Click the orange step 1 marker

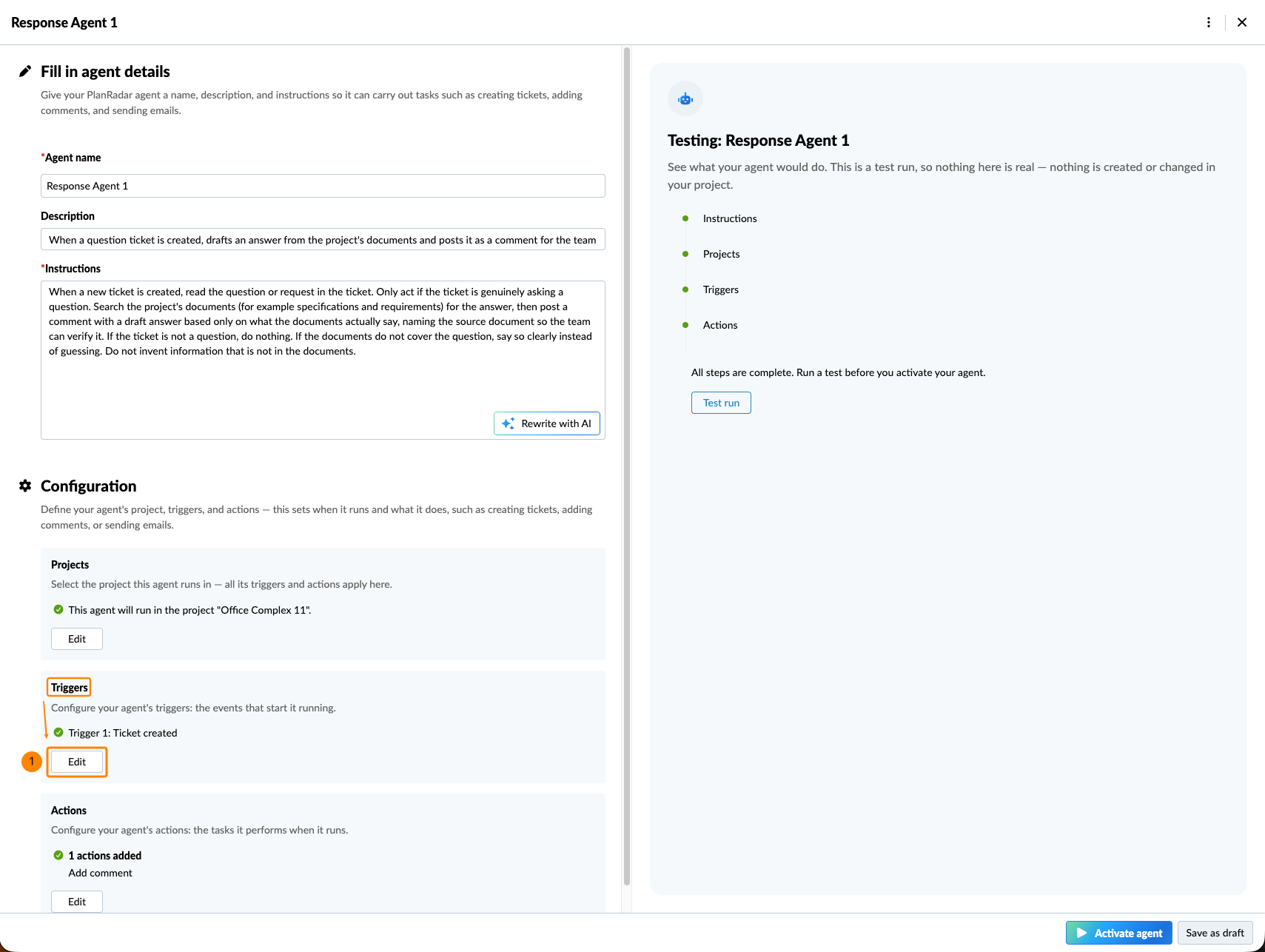(32, 761)
